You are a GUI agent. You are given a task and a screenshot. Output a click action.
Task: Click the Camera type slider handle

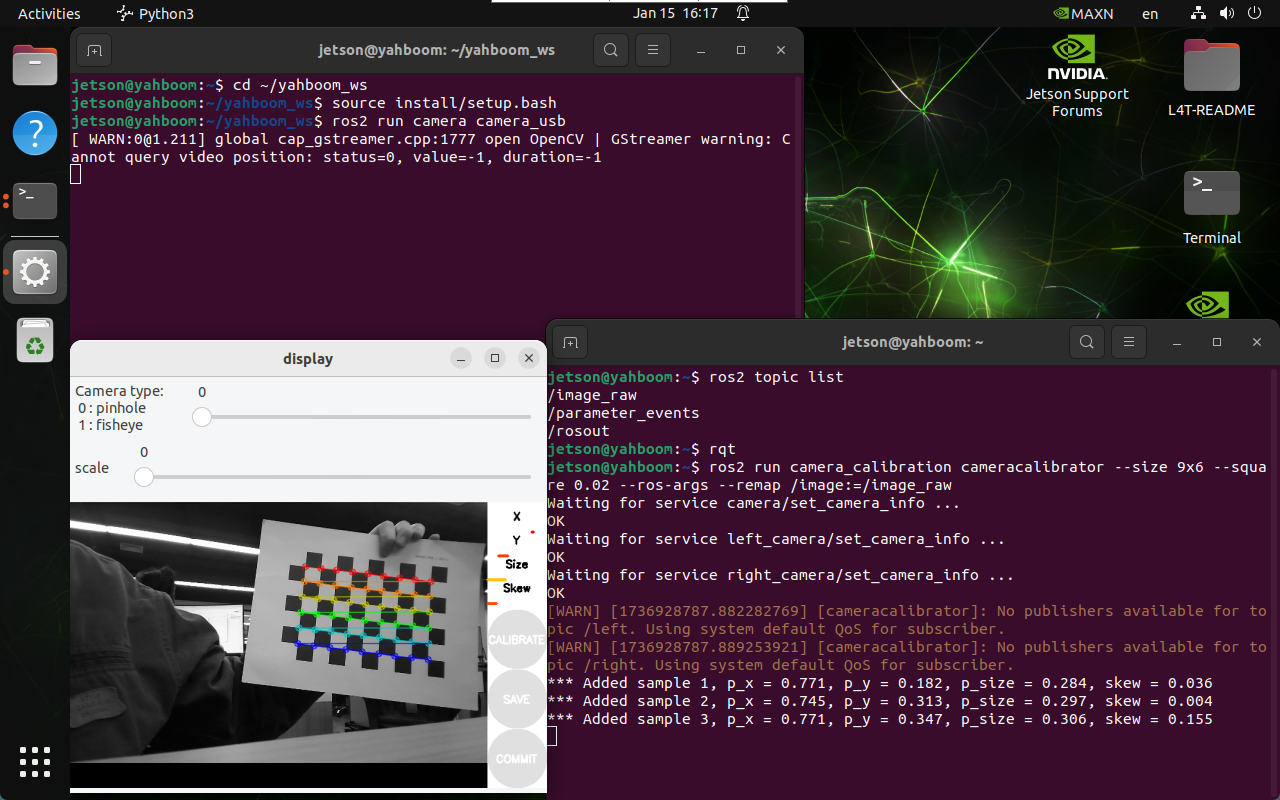[x=202, y=417]
